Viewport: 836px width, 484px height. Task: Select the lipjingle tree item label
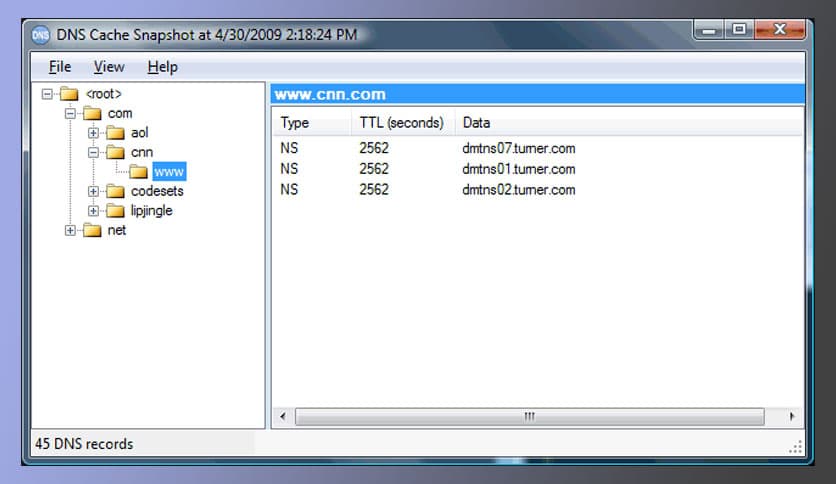(152, 211)
